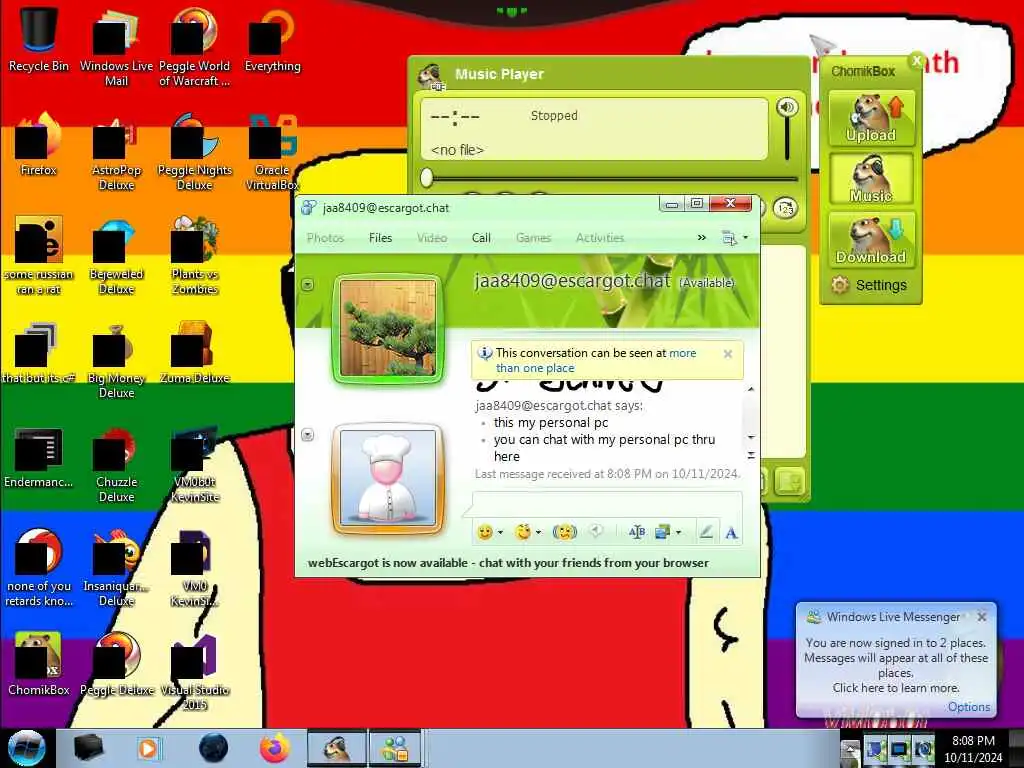Image resolution: width=1024 pixels, height=768 pixels.
Task: Dismiss the conversation info notice
Action: pyautogui.click(x=728, y=354)
